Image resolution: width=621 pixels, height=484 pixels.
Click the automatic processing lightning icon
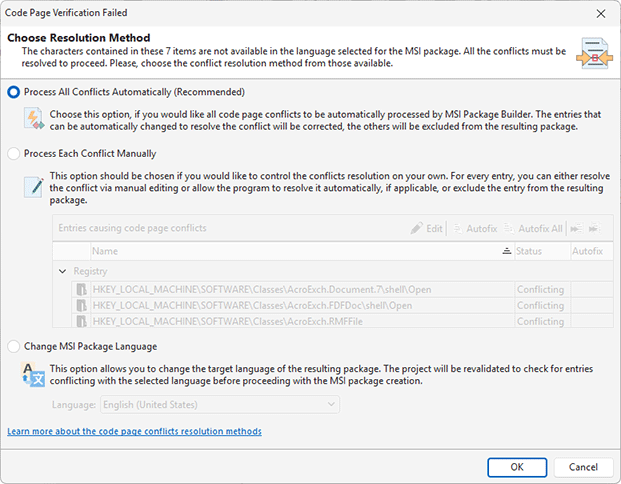click(33, 120)
